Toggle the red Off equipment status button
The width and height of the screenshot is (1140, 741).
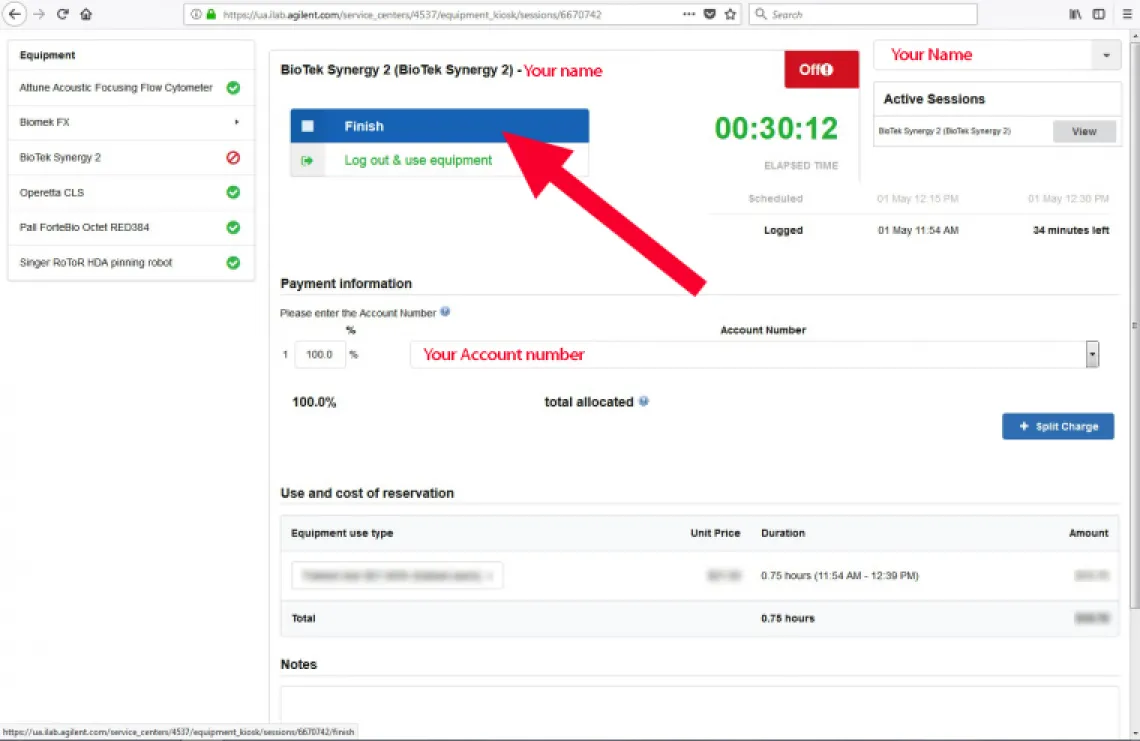point(821,70)
